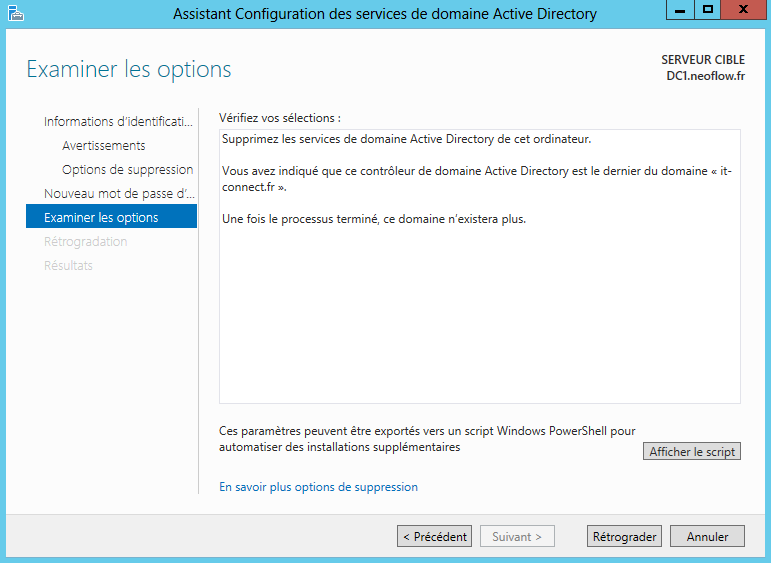Open Informations d'identification step
771x563 pixels.
[x=118, y=121]
